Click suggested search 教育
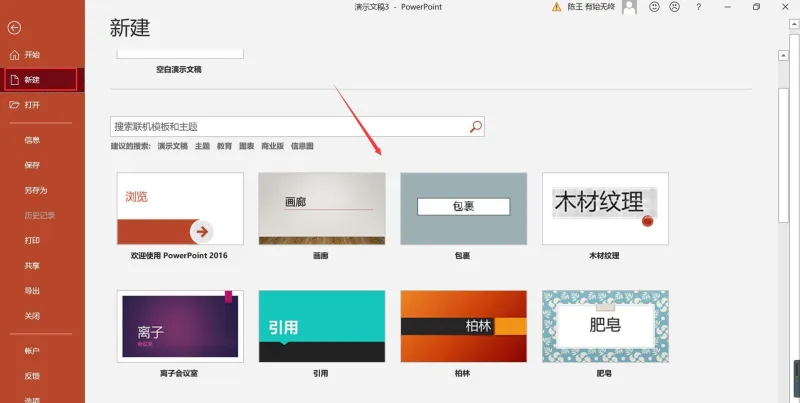Screen dimensions: 800x403 224,146
